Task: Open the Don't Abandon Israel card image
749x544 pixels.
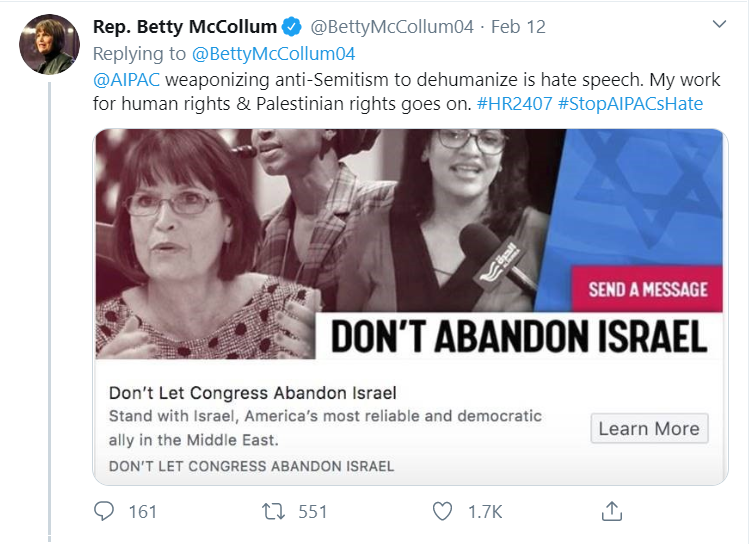Action: point(409,244)
